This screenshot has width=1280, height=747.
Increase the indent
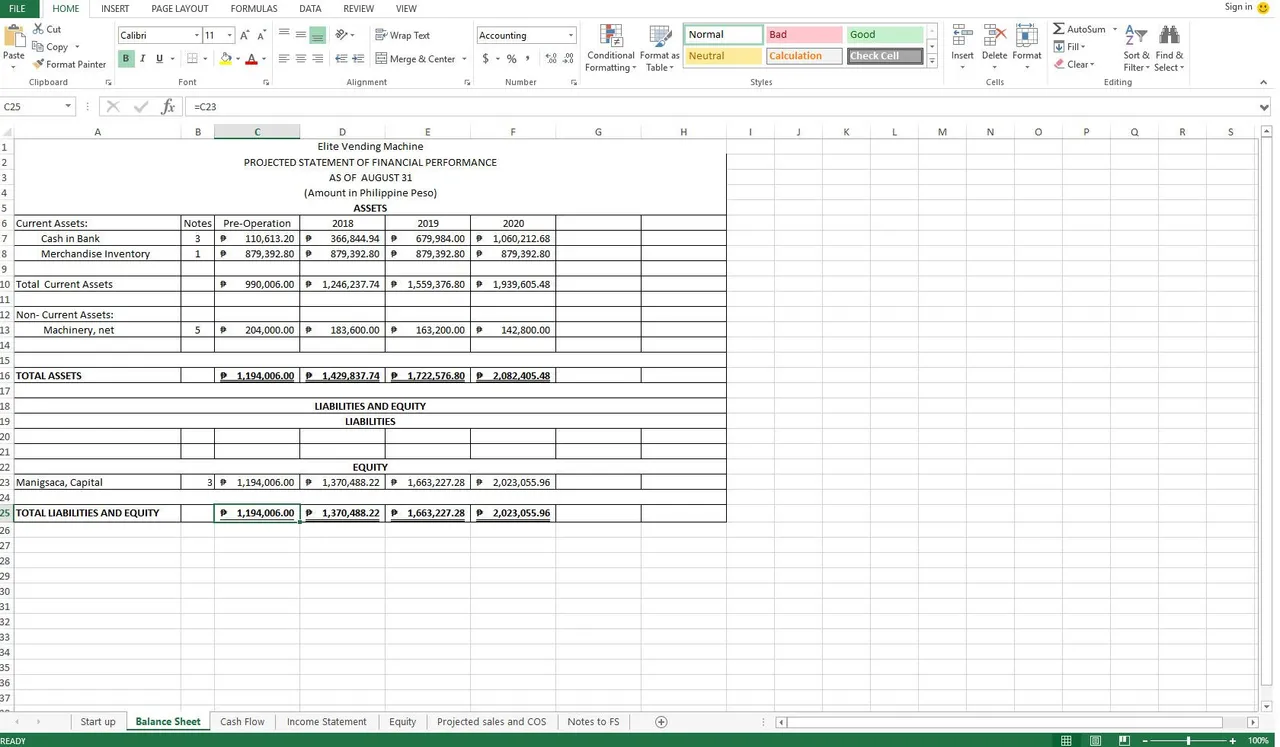(357, 59)
